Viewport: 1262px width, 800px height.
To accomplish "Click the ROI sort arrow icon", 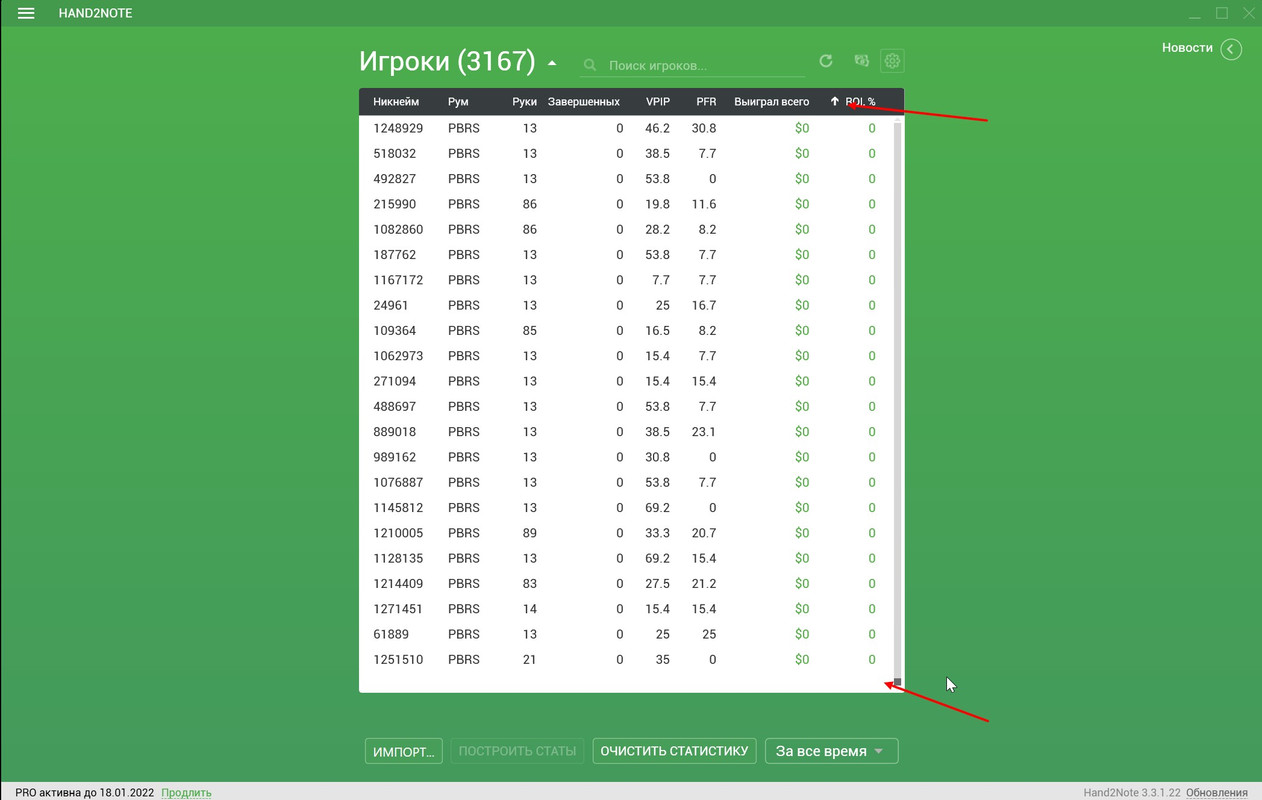I will (834, 101).
